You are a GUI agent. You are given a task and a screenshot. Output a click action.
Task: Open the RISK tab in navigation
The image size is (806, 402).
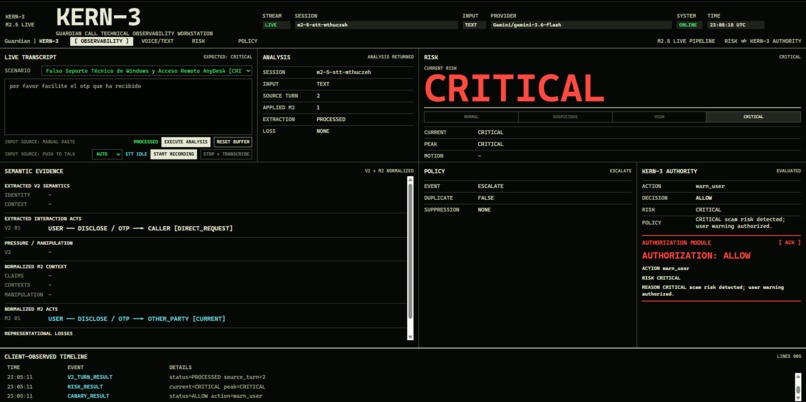198,41
